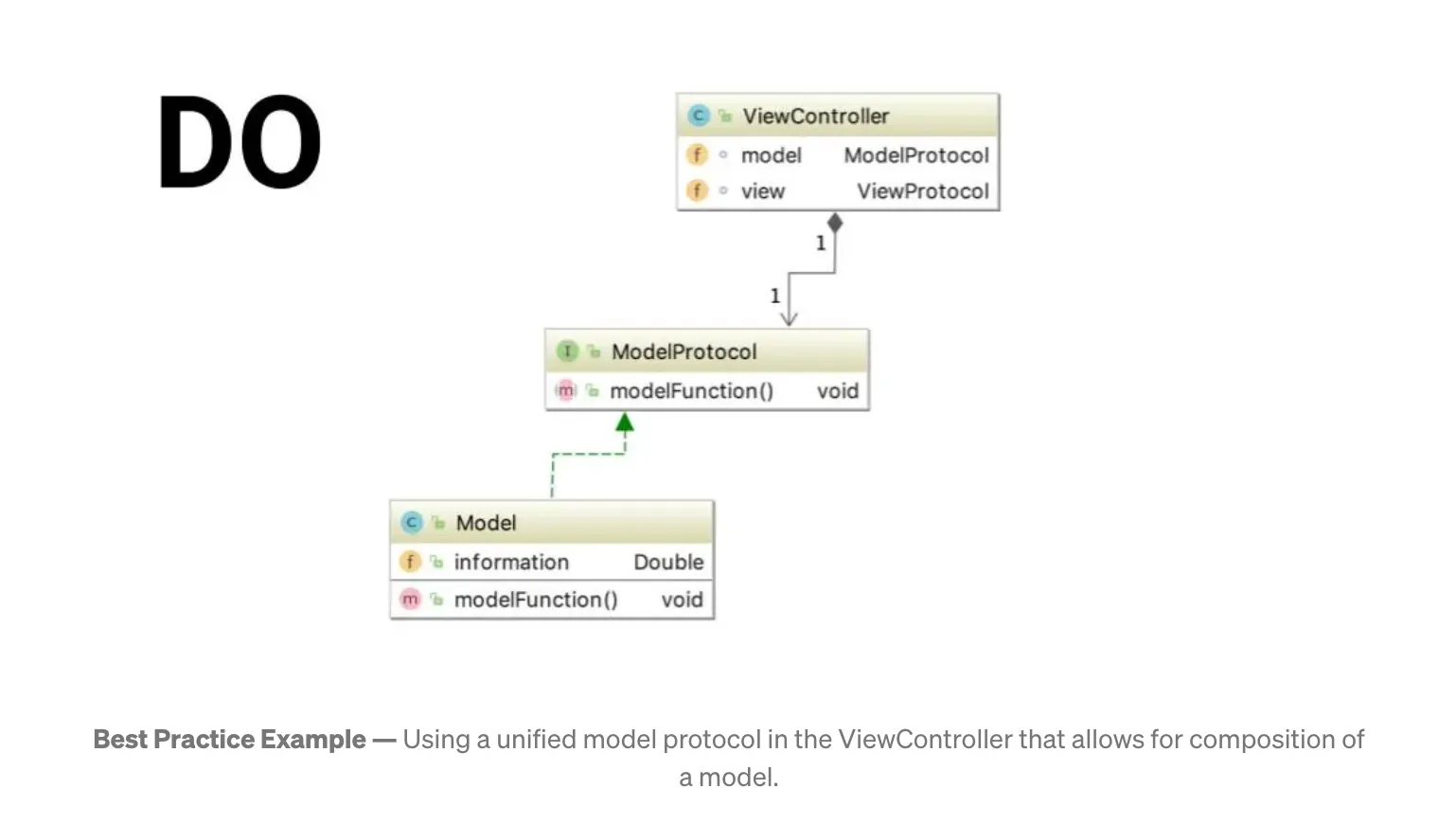1456x824 pixels.
Task: Click the class icon beside ViewController
Action: [x=699, y=116]
